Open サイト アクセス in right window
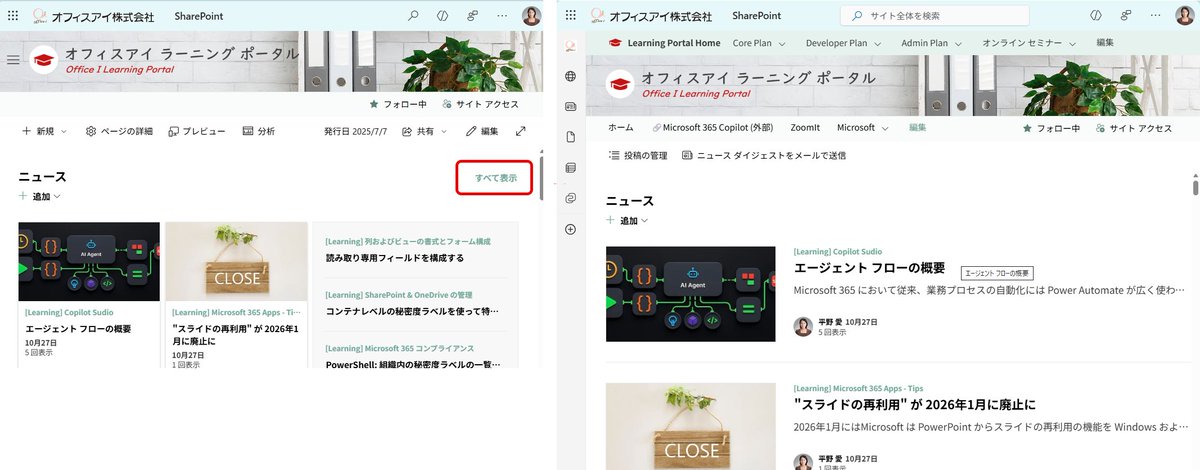 click(x=1134, y=129)
